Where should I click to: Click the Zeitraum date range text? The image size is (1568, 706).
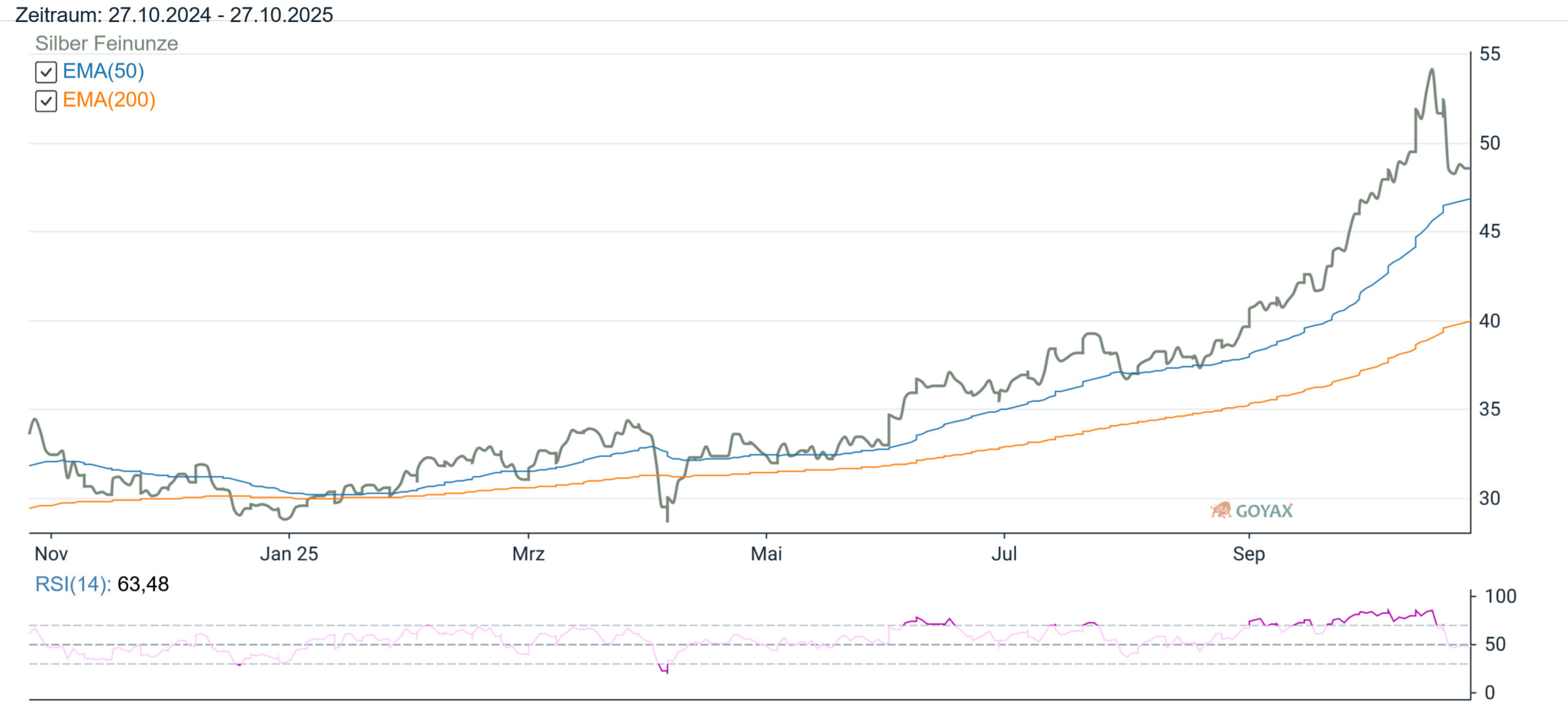174,14
